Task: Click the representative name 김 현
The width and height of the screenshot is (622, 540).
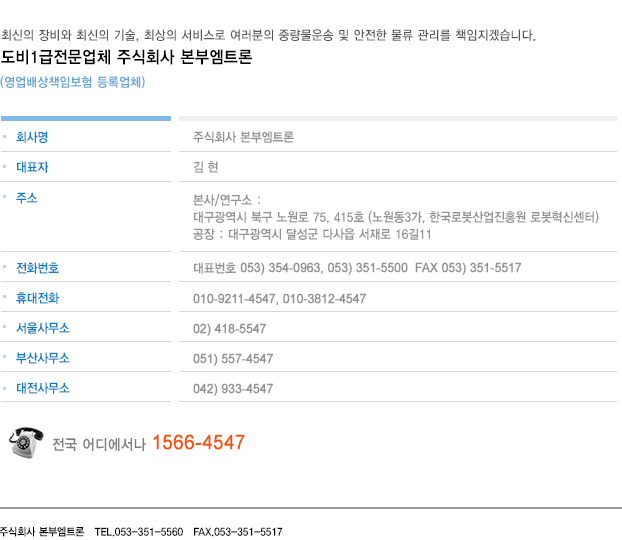Action: [x=205, y=167]
